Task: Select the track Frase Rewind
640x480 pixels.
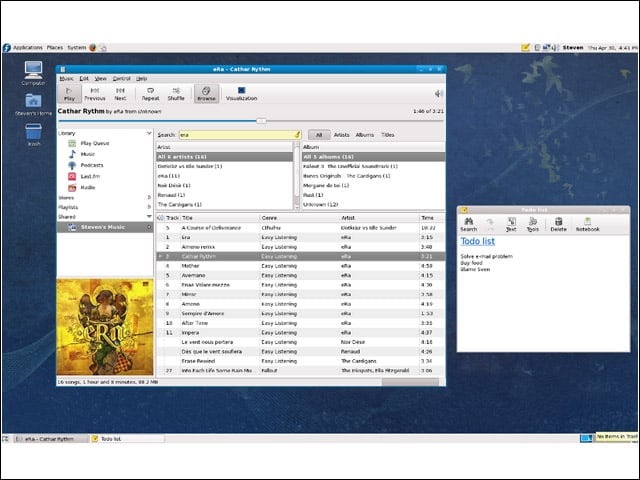Action: [x=300, y=361]
